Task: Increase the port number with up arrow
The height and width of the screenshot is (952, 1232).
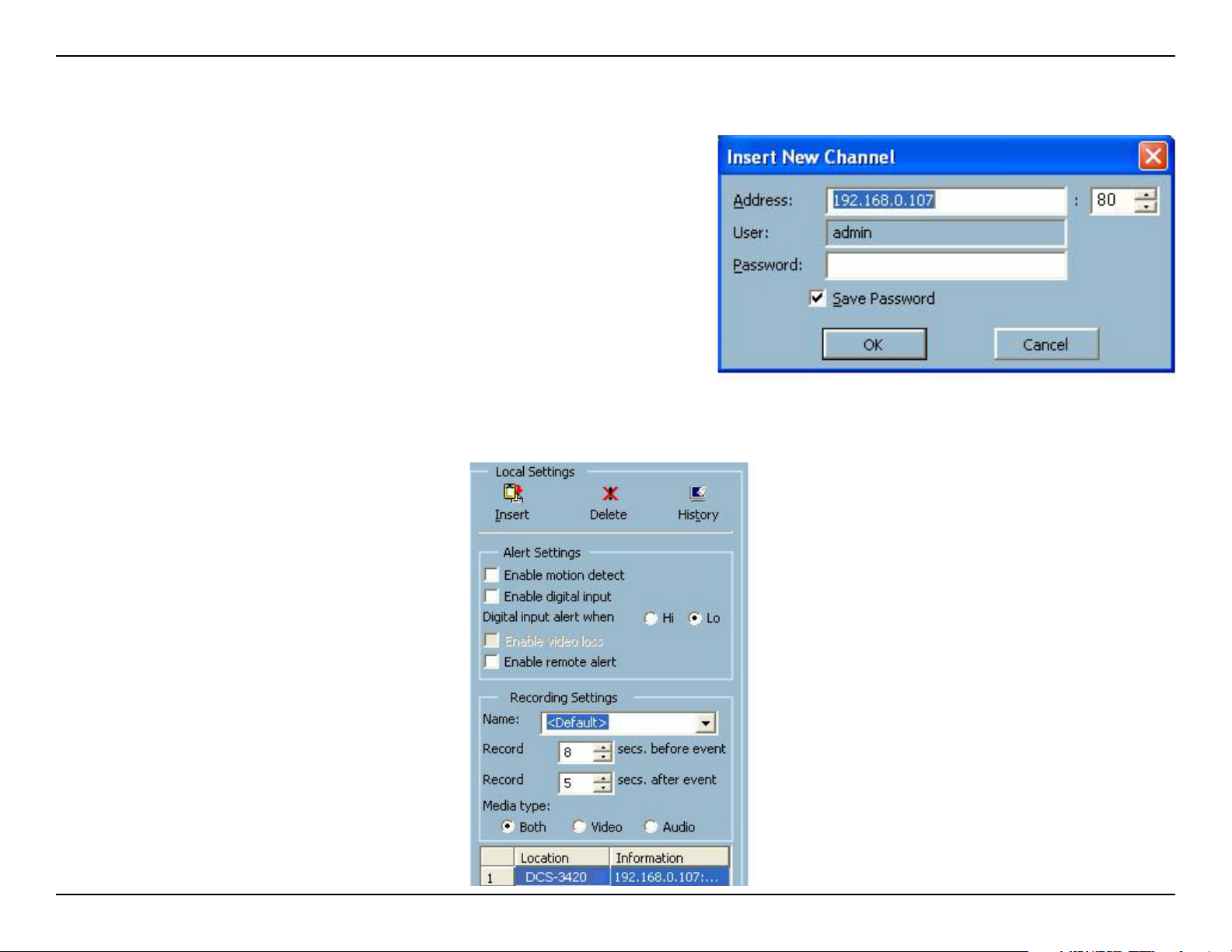Action: (x=1146, y=195)
